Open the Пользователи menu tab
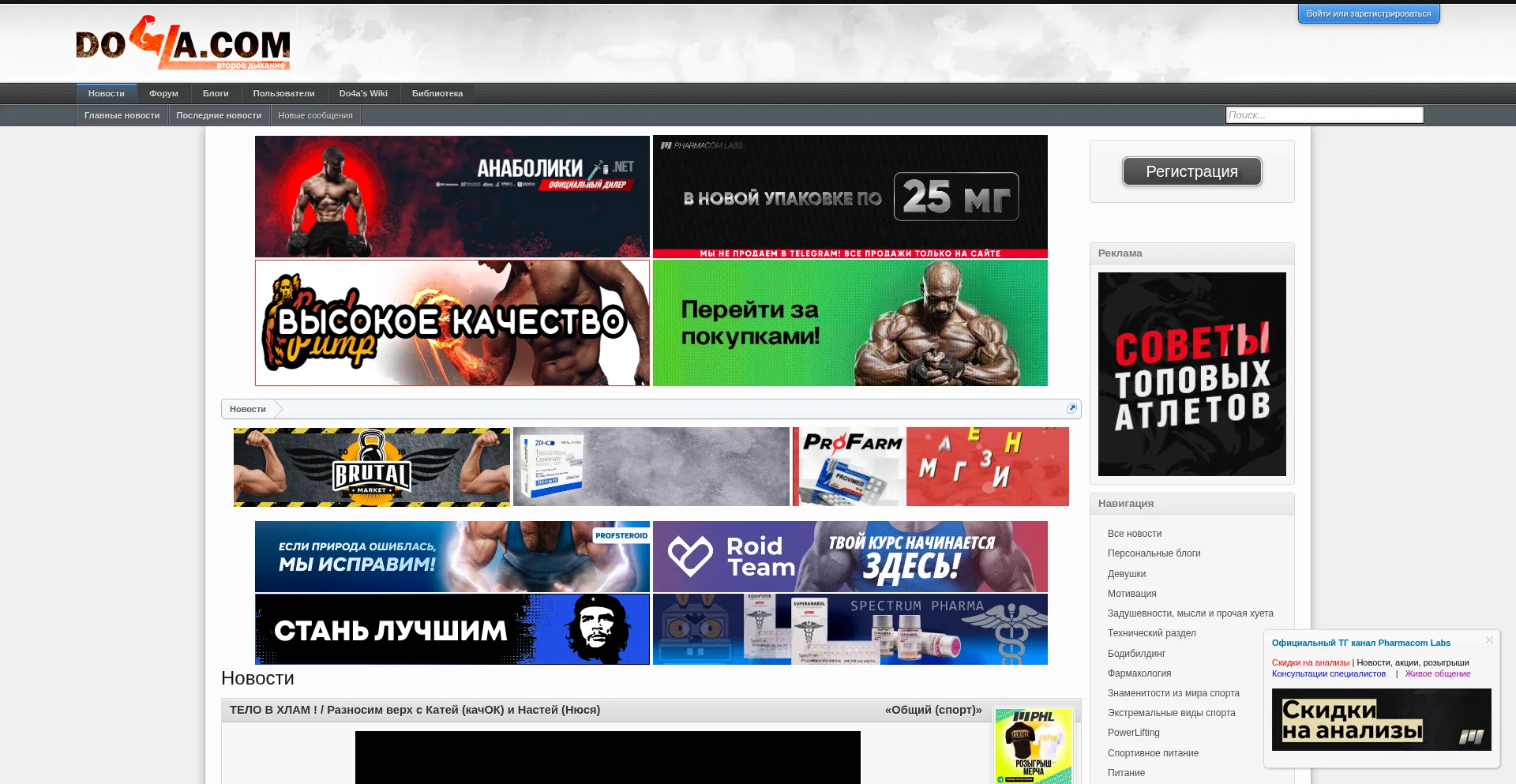This screenshot has height=784, width=1516. [x=283, y=93]
